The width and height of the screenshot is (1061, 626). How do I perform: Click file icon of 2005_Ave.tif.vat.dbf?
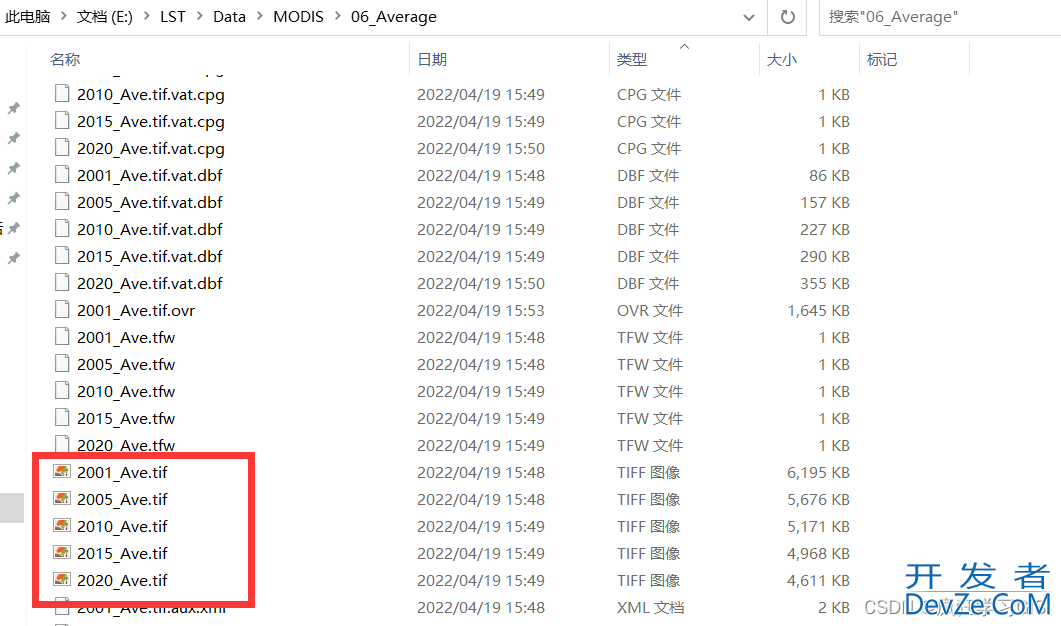pyautogui.click(x=62, y=202)
